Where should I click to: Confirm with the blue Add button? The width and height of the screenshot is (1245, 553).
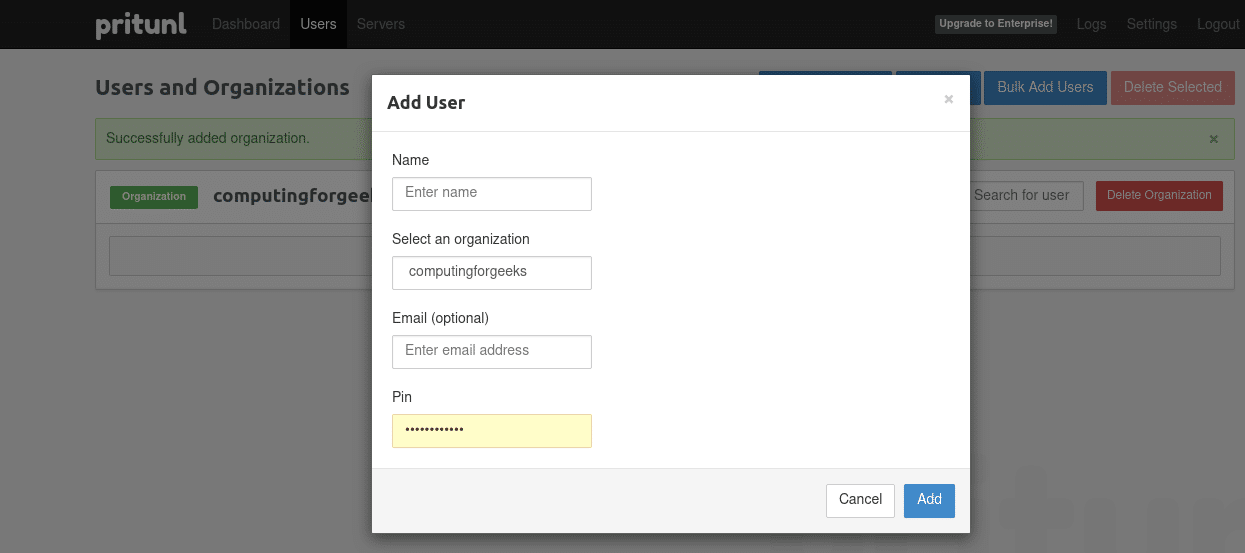(x=928, y=500)
